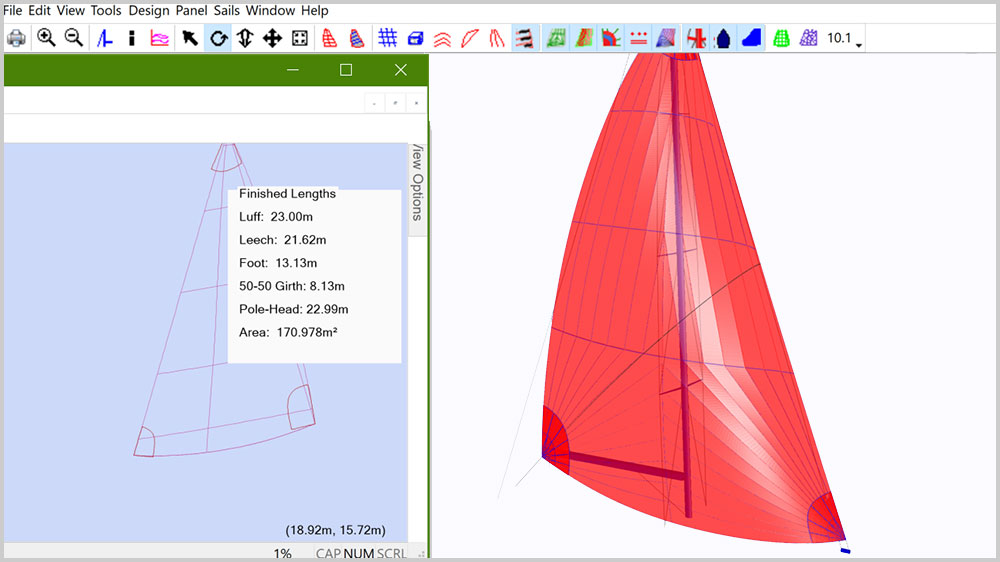Click the green mesh sail icon
Image resolution: width=1000 pixels, height=562 pixels.
point(782,38)
